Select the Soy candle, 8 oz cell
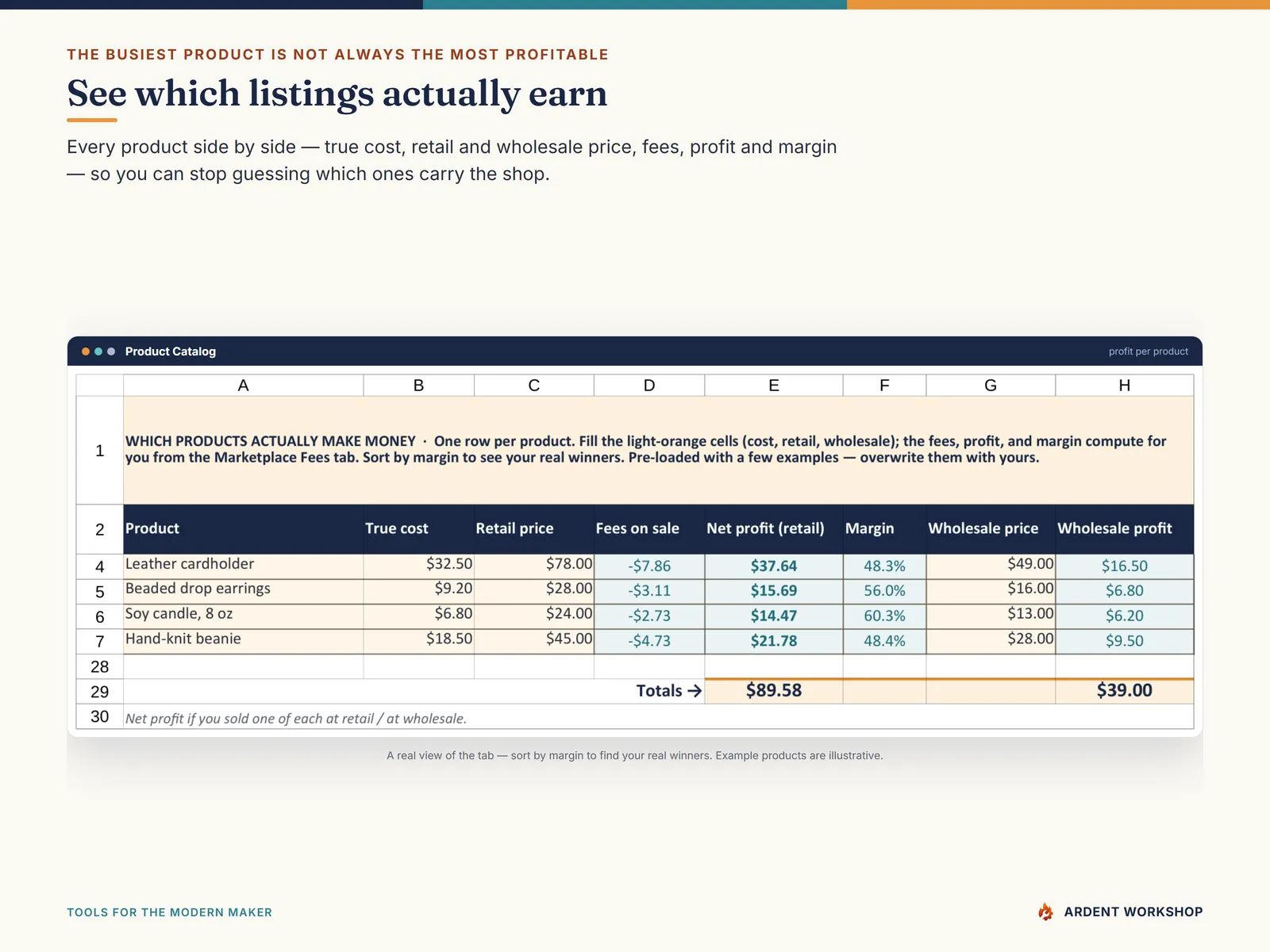 click(x=243, y=616)
